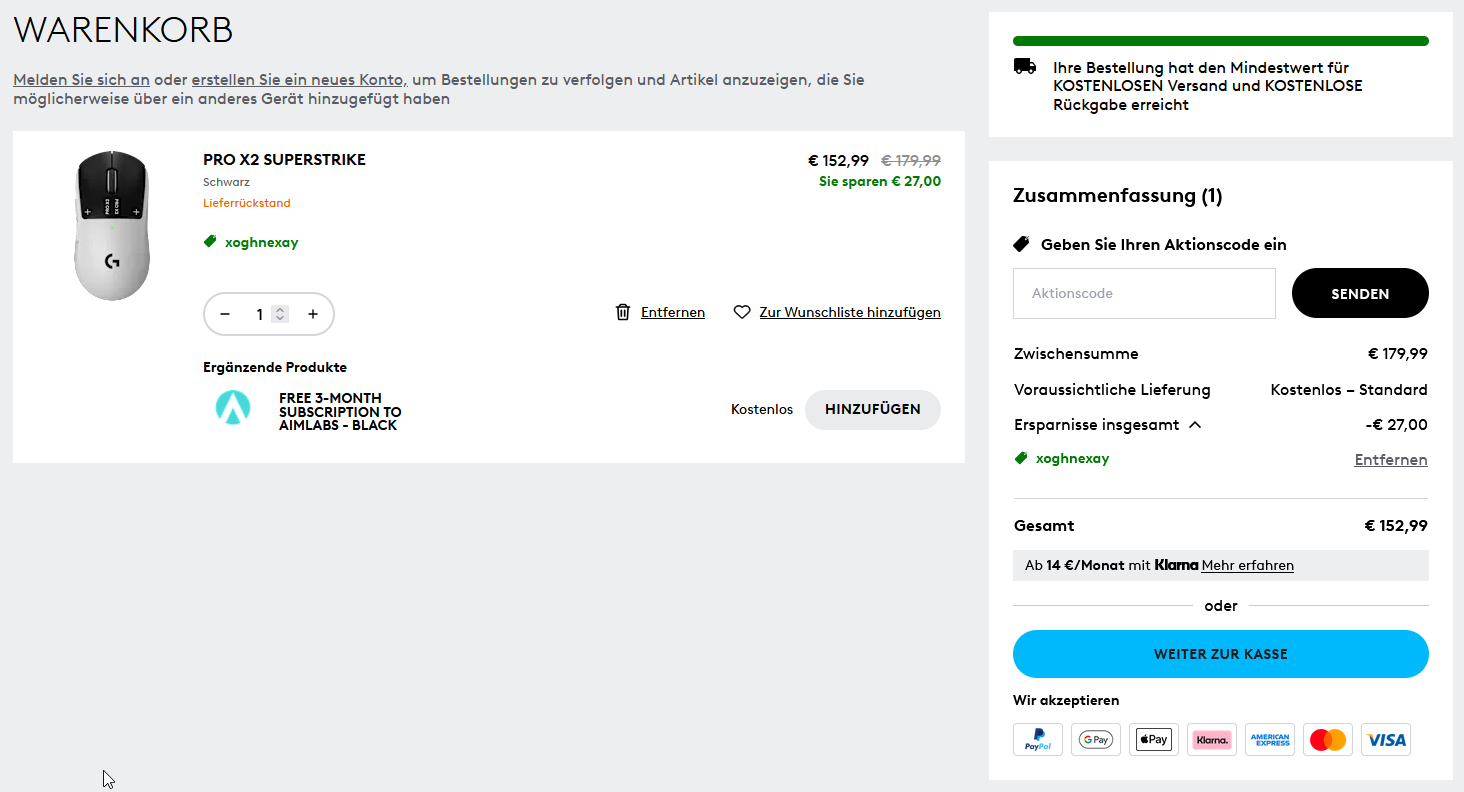Screen dimensions: 1464x792
Task: Collapse the Ersparnisse insgesamt section
Action: [x=1195, y=425]
